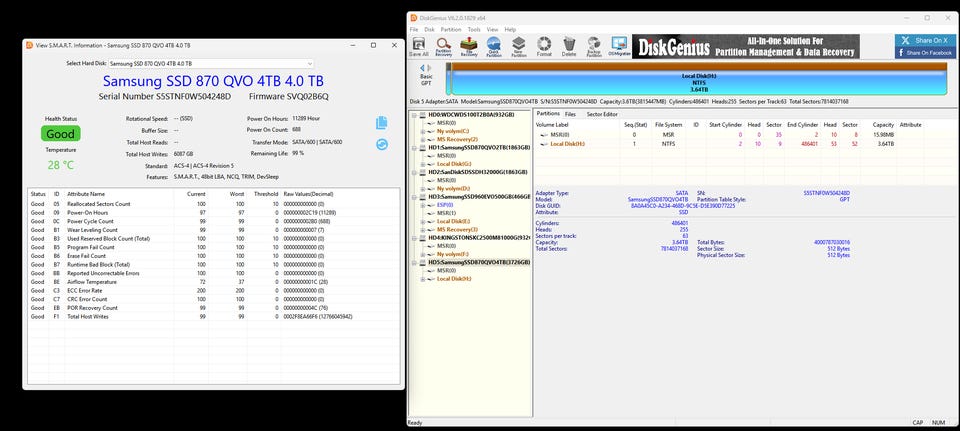Switch to the Files tab
Viewport: 960px width, 431px height.
pos(570,114)
